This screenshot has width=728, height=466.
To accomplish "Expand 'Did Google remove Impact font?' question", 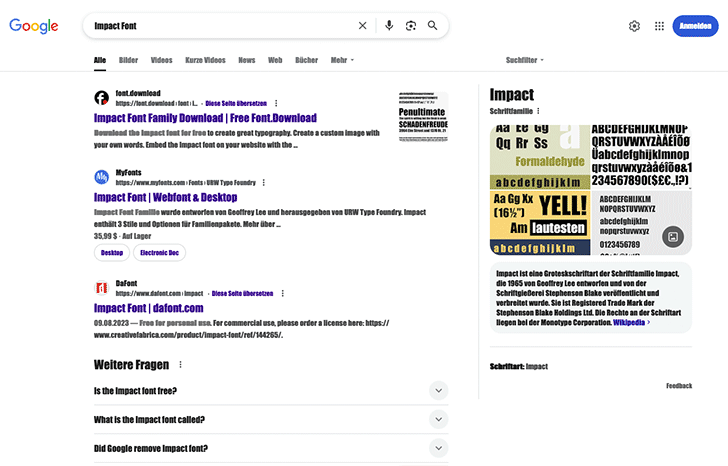I will coord(271,448).
